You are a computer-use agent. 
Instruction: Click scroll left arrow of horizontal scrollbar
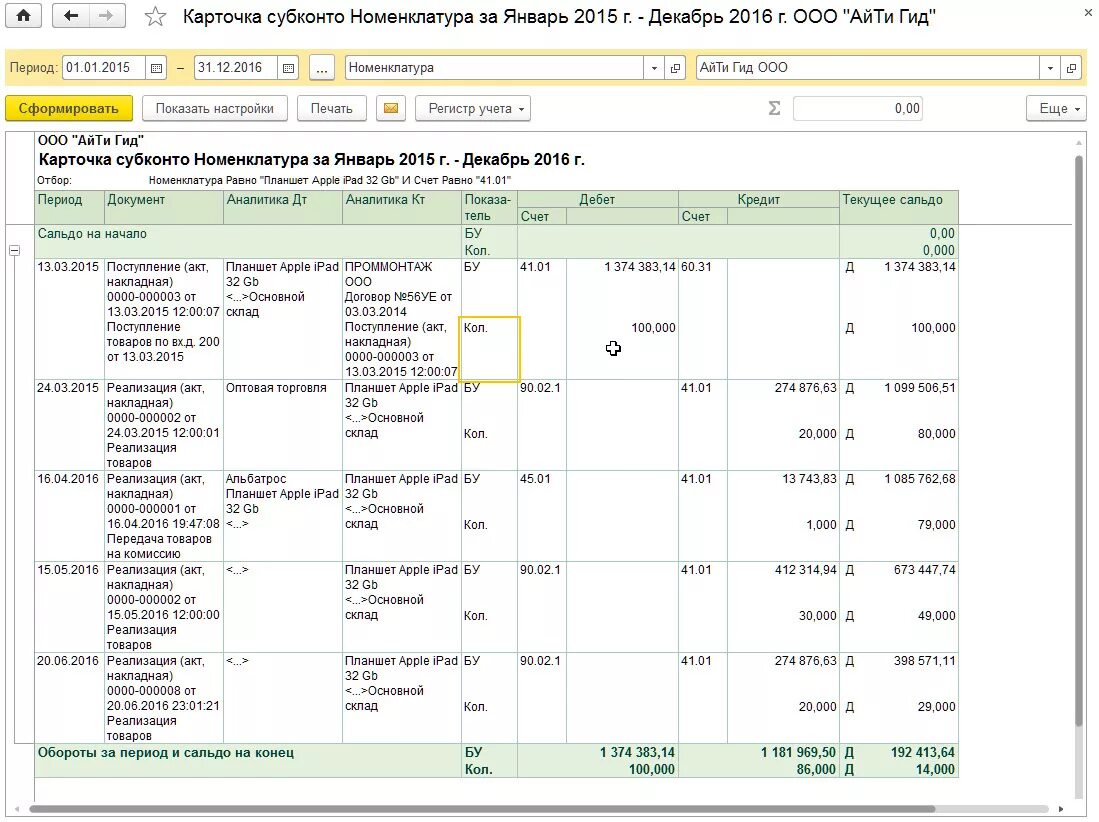pyautogui.click(x=17, y=809)
